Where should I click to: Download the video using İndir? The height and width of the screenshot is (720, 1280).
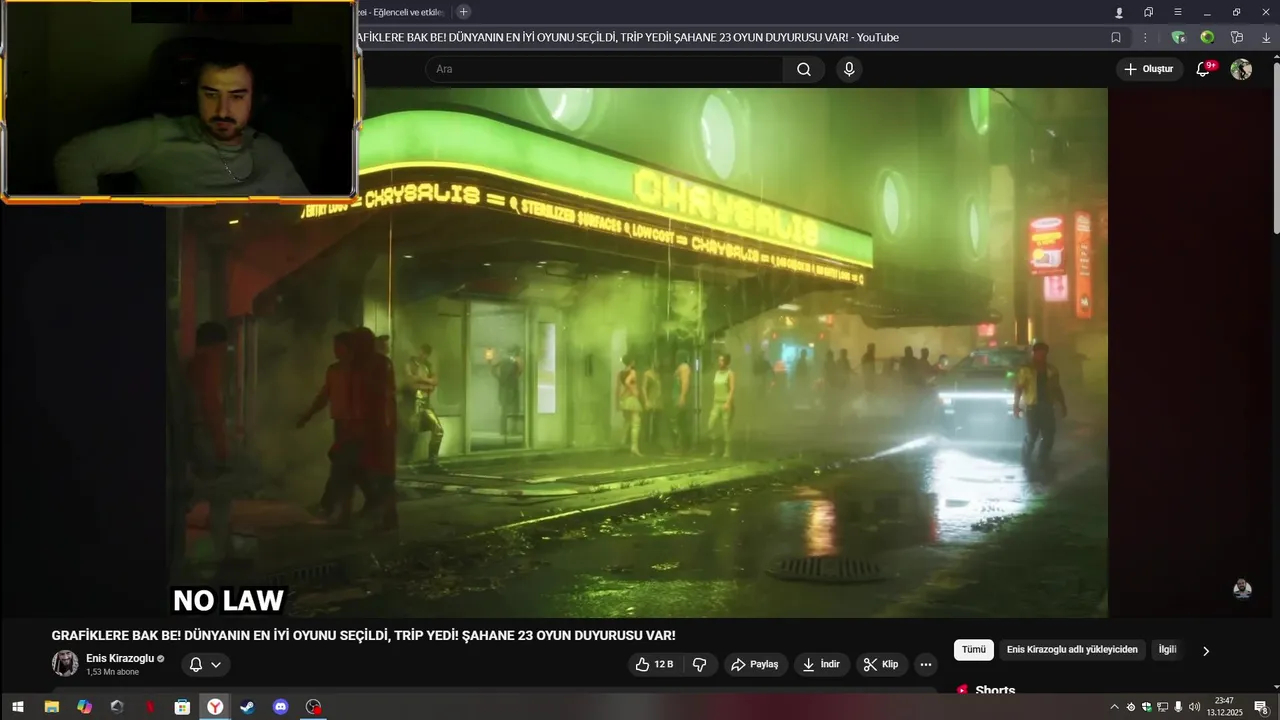click(821, 664)
